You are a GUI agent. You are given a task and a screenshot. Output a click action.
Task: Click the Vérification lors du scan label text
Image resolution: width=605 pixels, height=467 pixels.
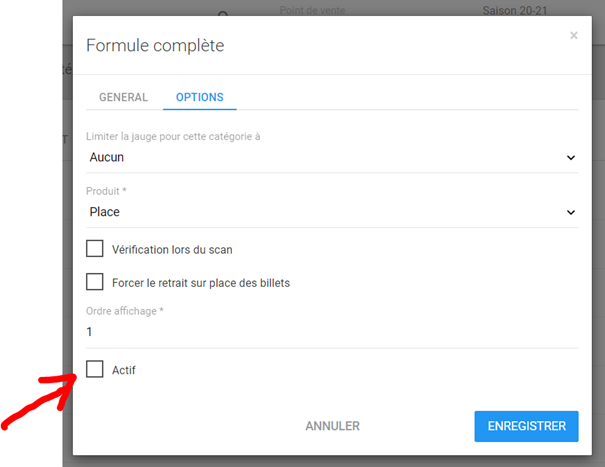(172, 250)
